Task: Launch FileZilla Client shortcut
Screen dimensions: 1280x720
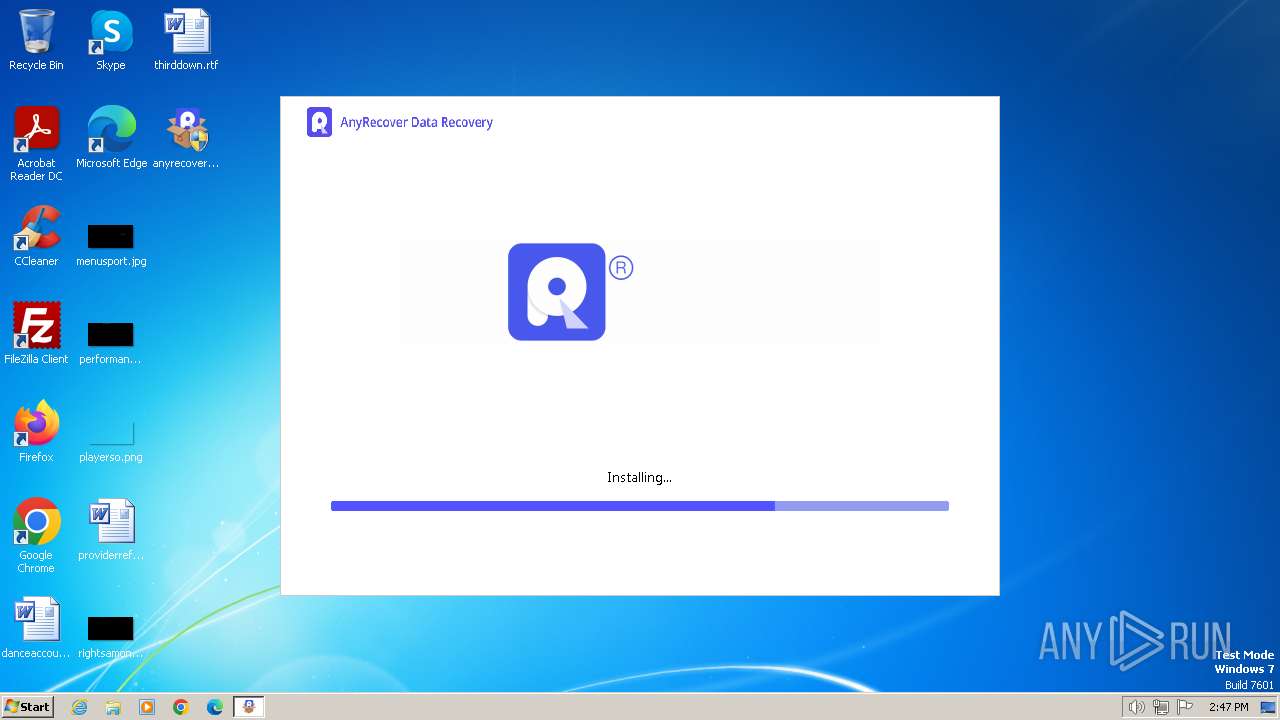Action: click(x=36, y=334)
